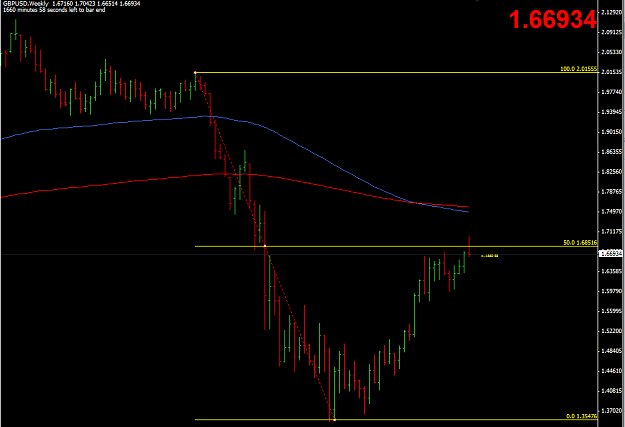Click the Fibonacci bottom anchor point at 1.35476
This screenshot has width=625, height=427.
click(x=334, y=419)
